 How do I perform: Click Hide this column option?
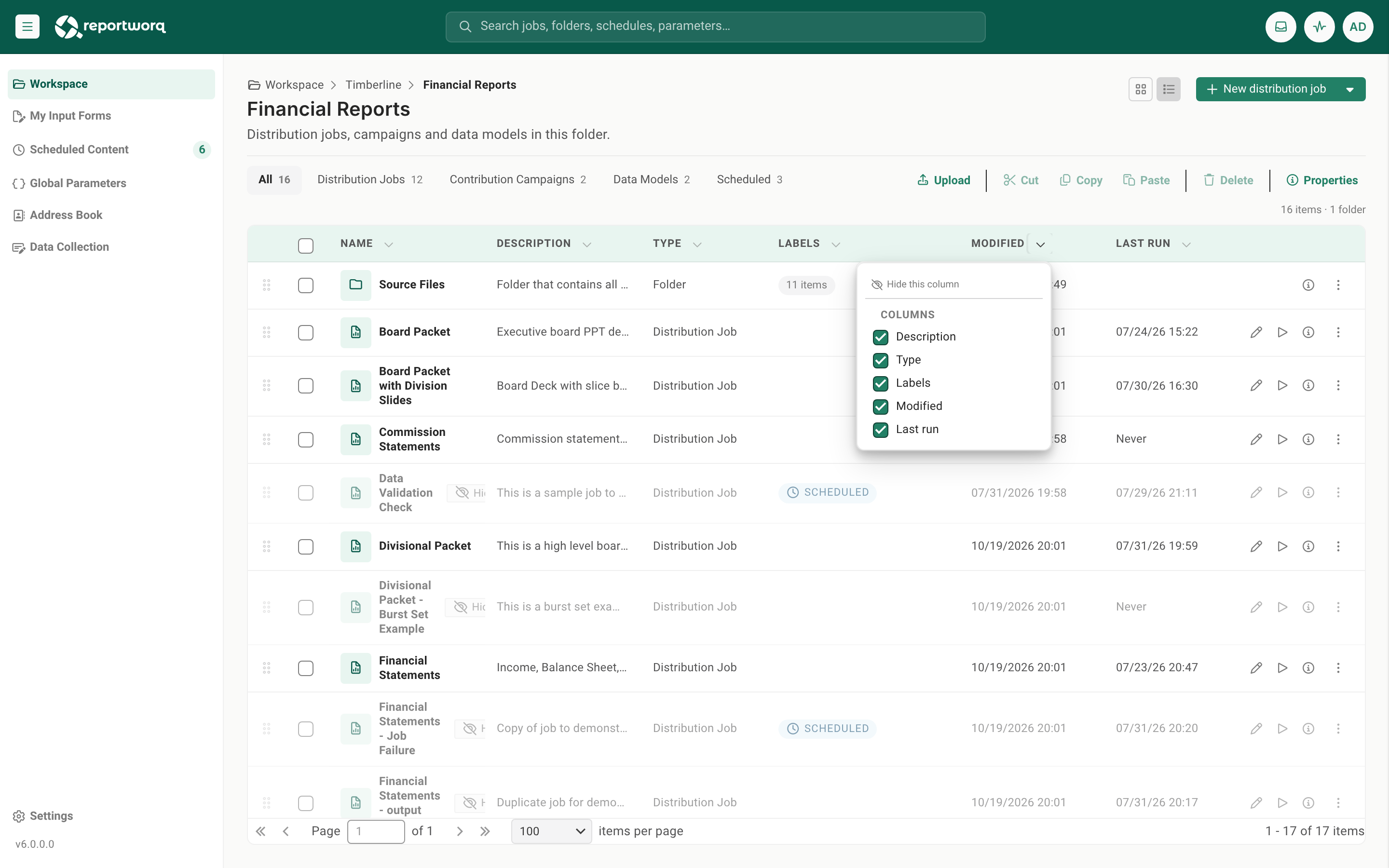point(915,284)
